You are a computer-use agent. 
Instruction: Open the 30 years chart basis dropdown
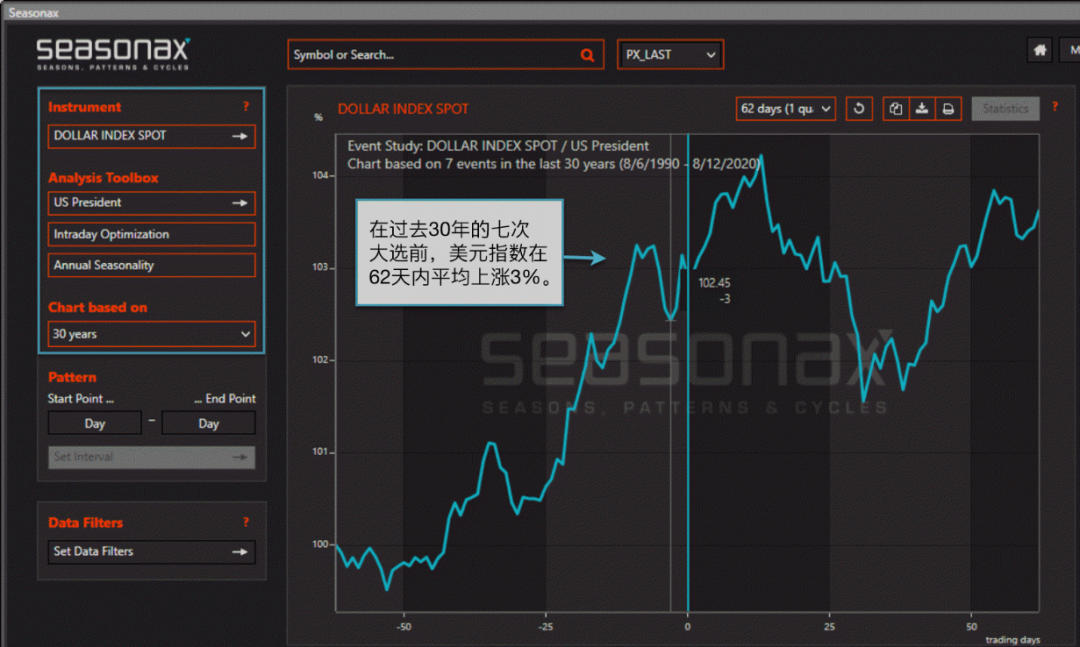[152, 334]
